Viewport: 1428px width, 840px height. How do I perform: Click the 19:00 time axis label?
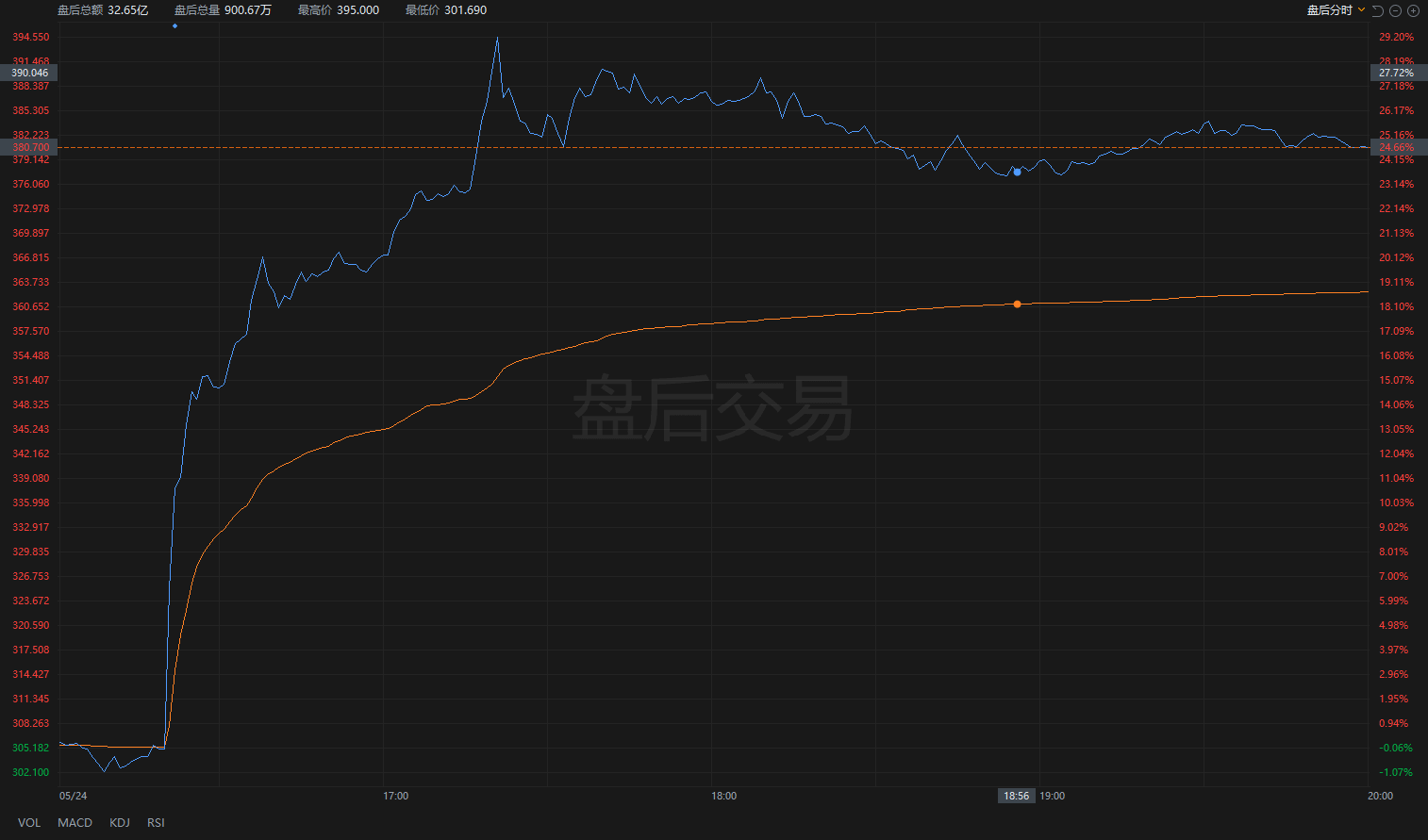(1053, 797)
